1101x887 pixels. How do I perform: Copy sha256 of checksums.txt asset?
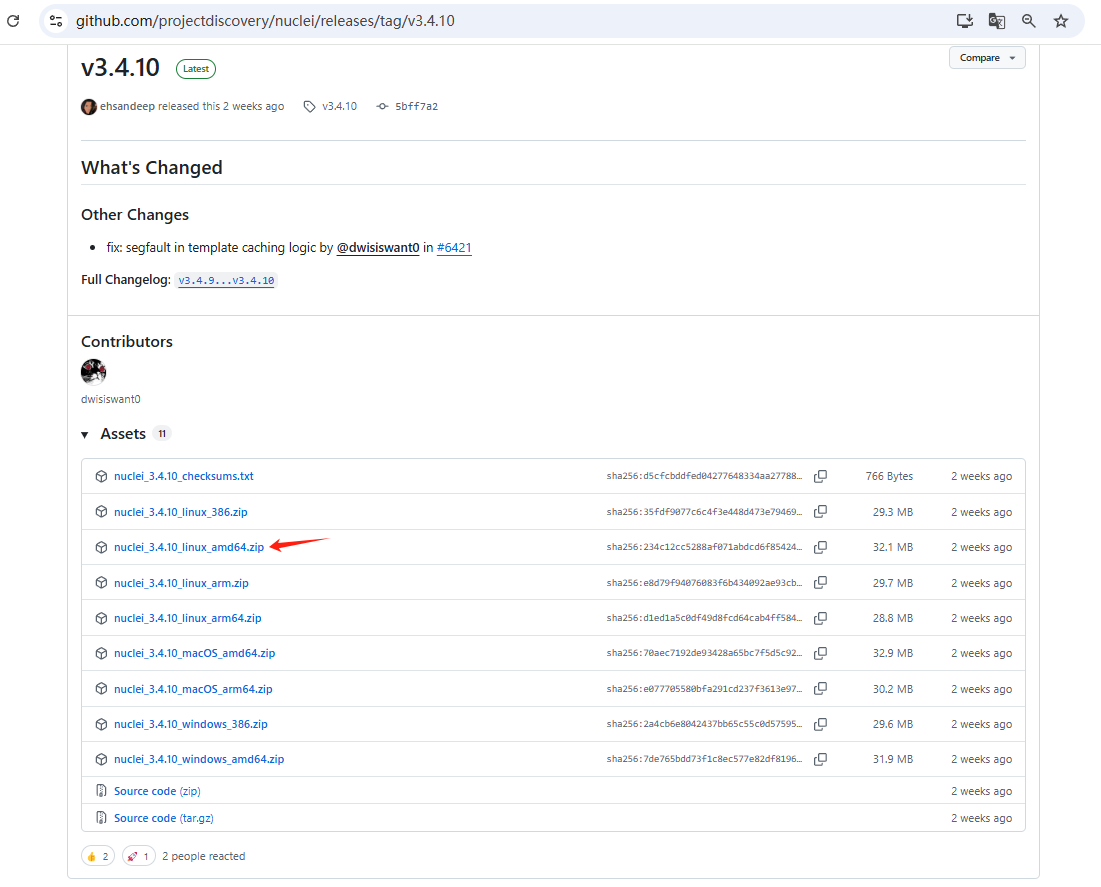point(820,476)
